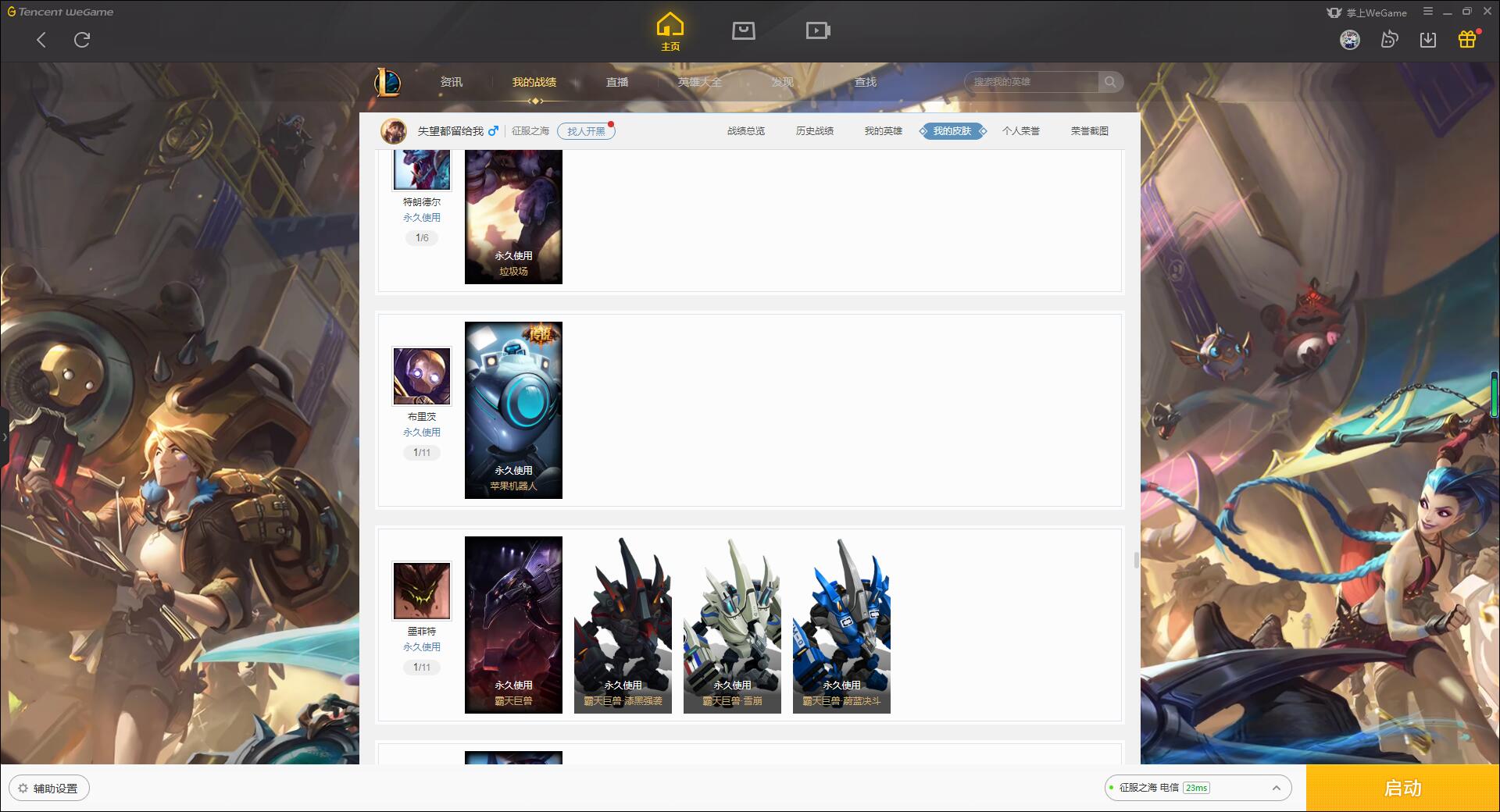The image size is (1500, 812).
Task: Open the 霸天巨兽 蔚蓝决斗 chroma card
Action: 841,625
